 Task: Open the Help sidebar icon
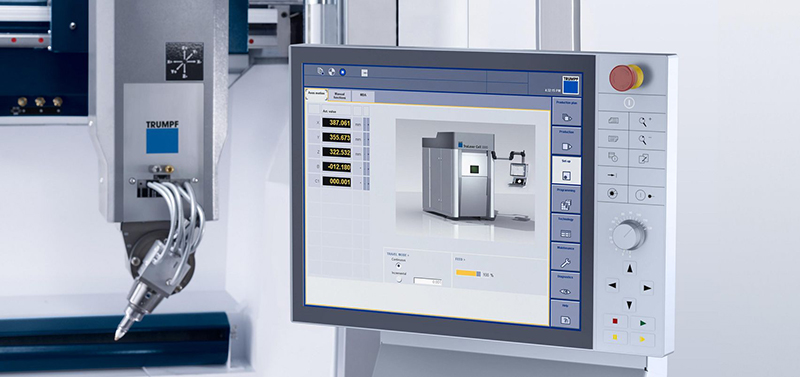pos(565,315)
